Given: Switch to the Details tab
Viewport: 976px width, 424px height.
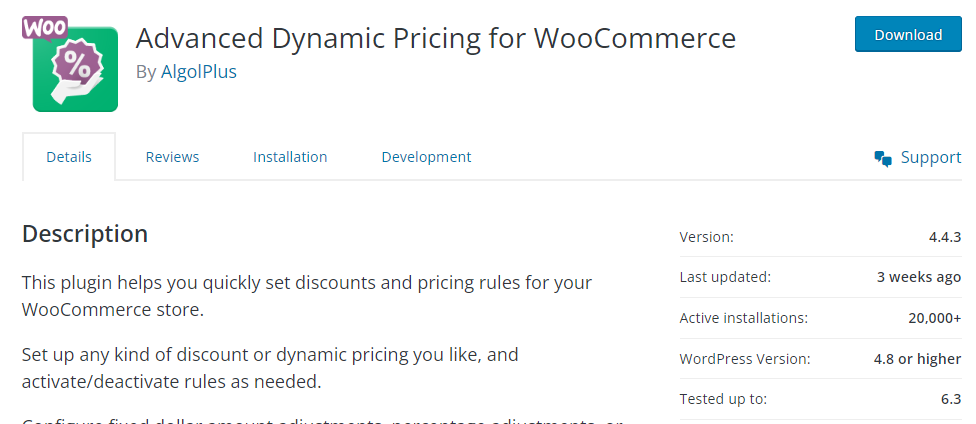Looking at the screenshot, I should coord(69,157).
